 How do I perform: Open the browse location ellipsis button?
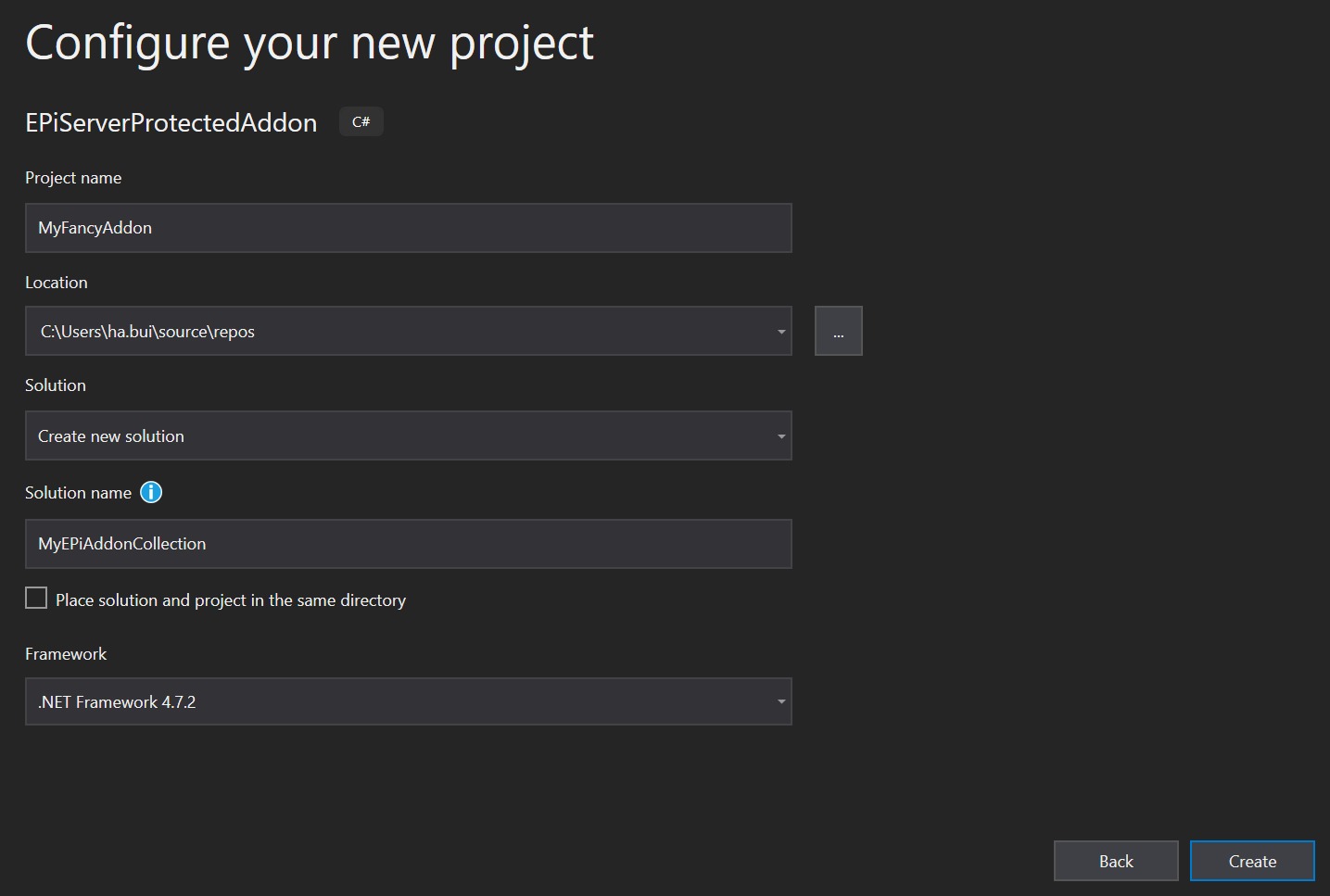(838, 331)
